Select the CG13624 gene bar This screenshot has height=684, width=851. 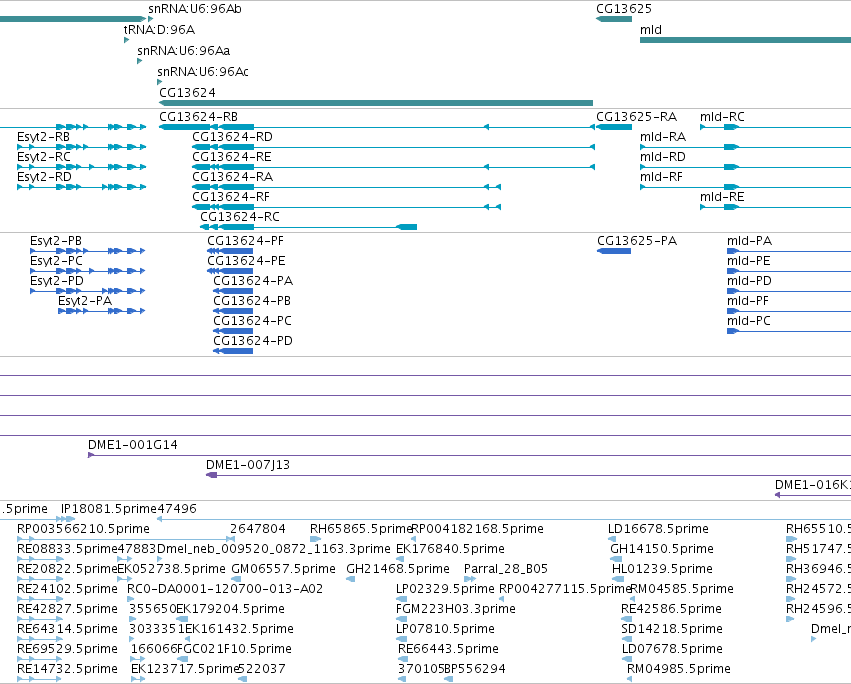click(376, 103)
